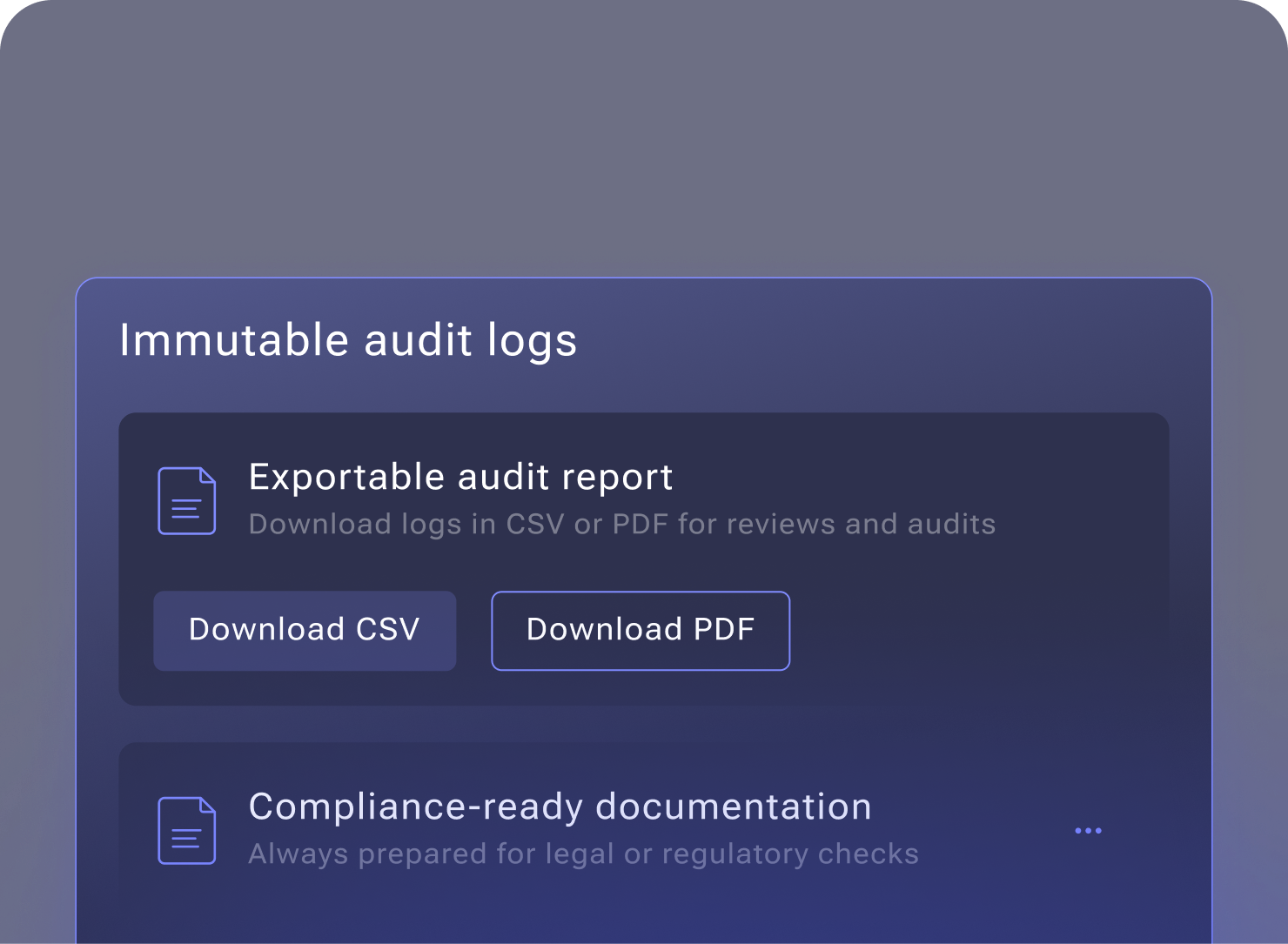Viewport: 1288px width, 944px height.
Task: Click the ellipsis icon on the compliance card
Action: point(1088,831)
